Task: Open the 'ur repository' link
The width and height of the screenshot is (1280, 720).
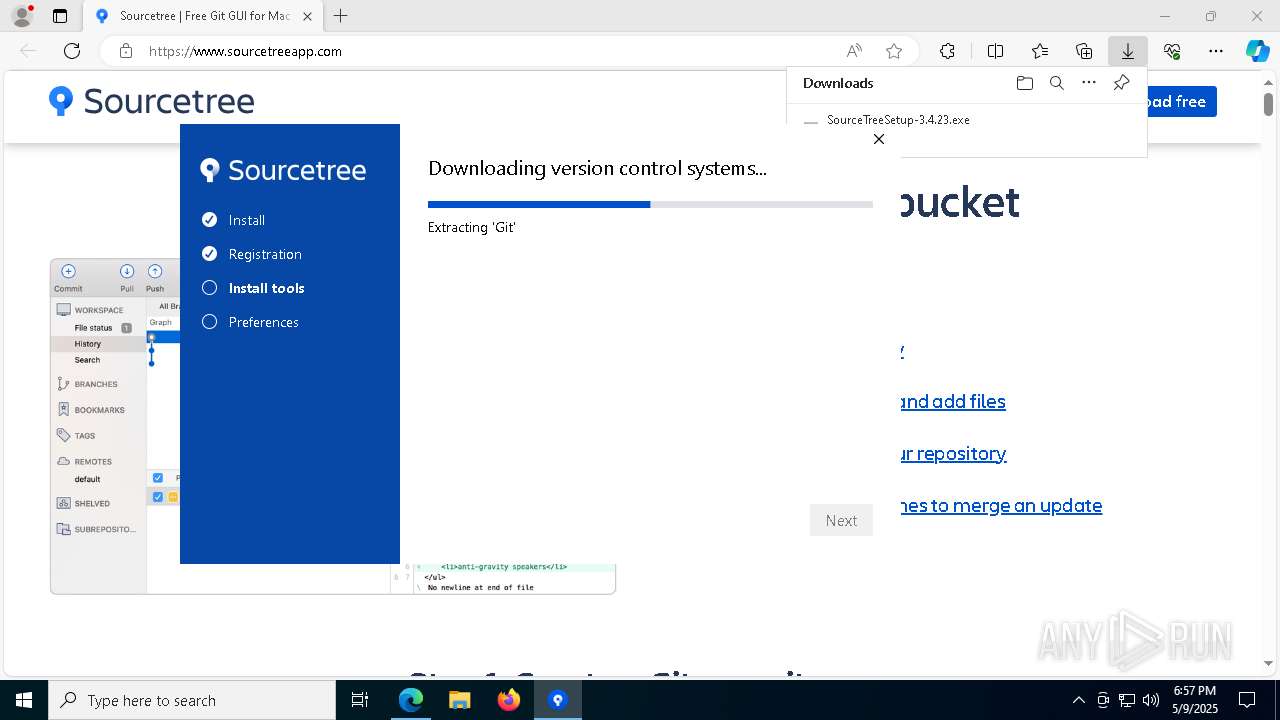Action: coord(953,453)
